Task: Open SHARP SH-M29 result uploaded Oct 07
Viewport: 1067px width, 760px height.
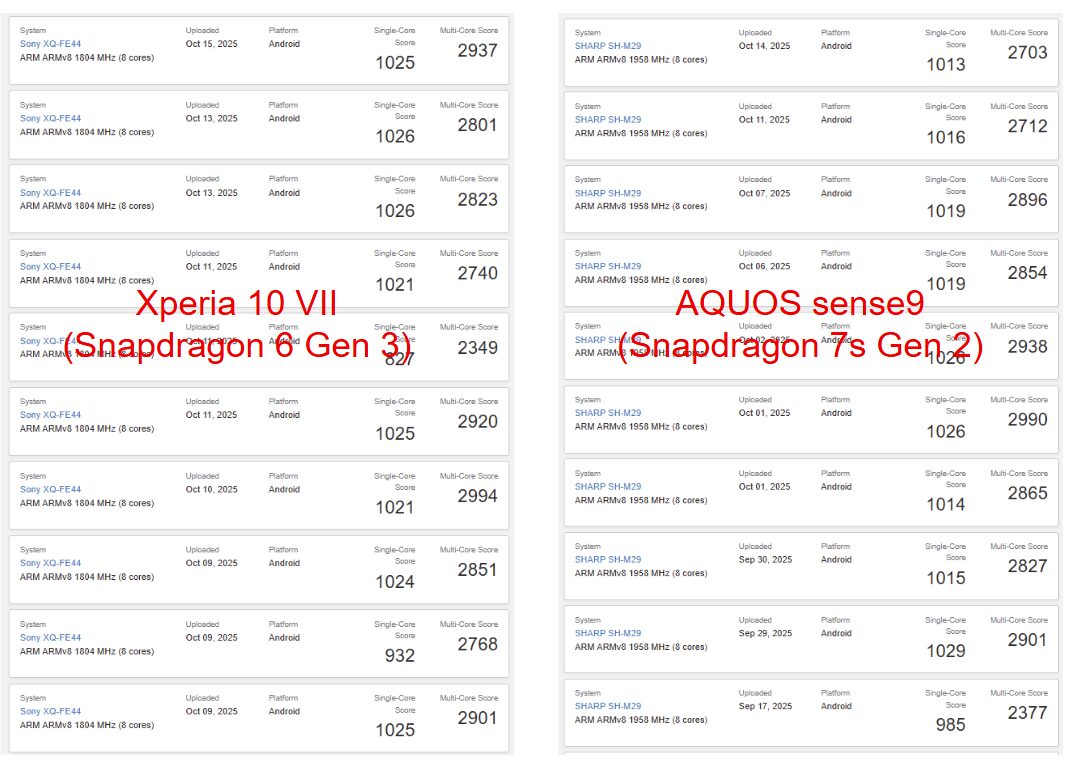Action: point(608,193)
